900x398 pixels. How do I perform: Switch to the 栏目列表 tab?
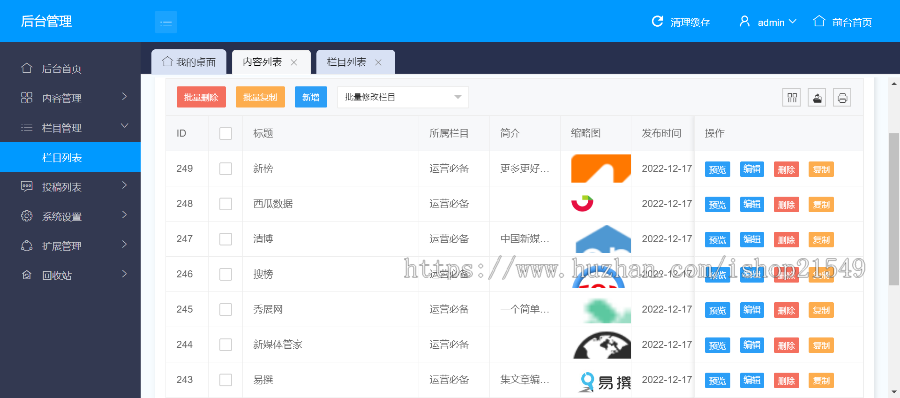[x=355, y=62]
